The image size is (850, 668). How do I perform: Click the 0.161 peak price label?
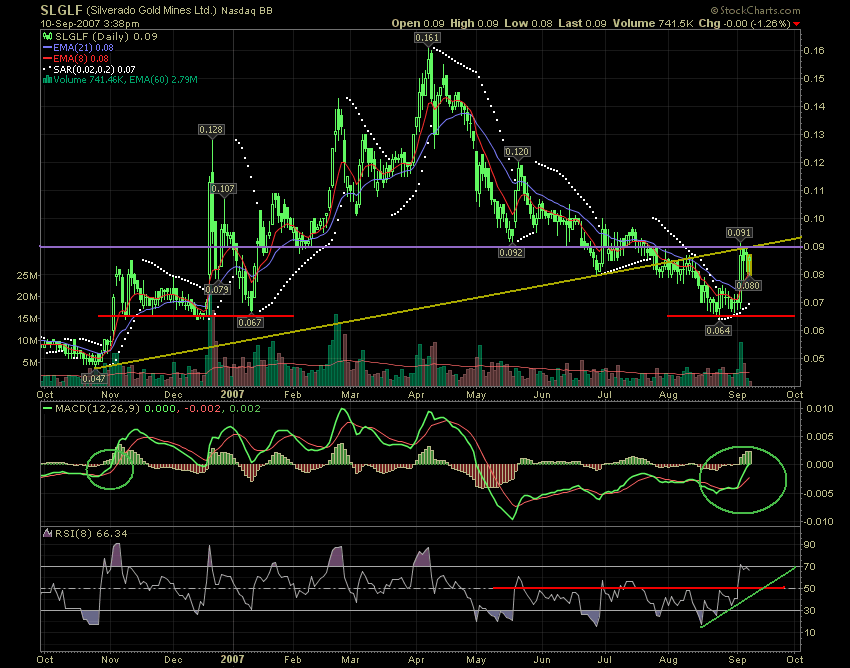click(427, 37)
